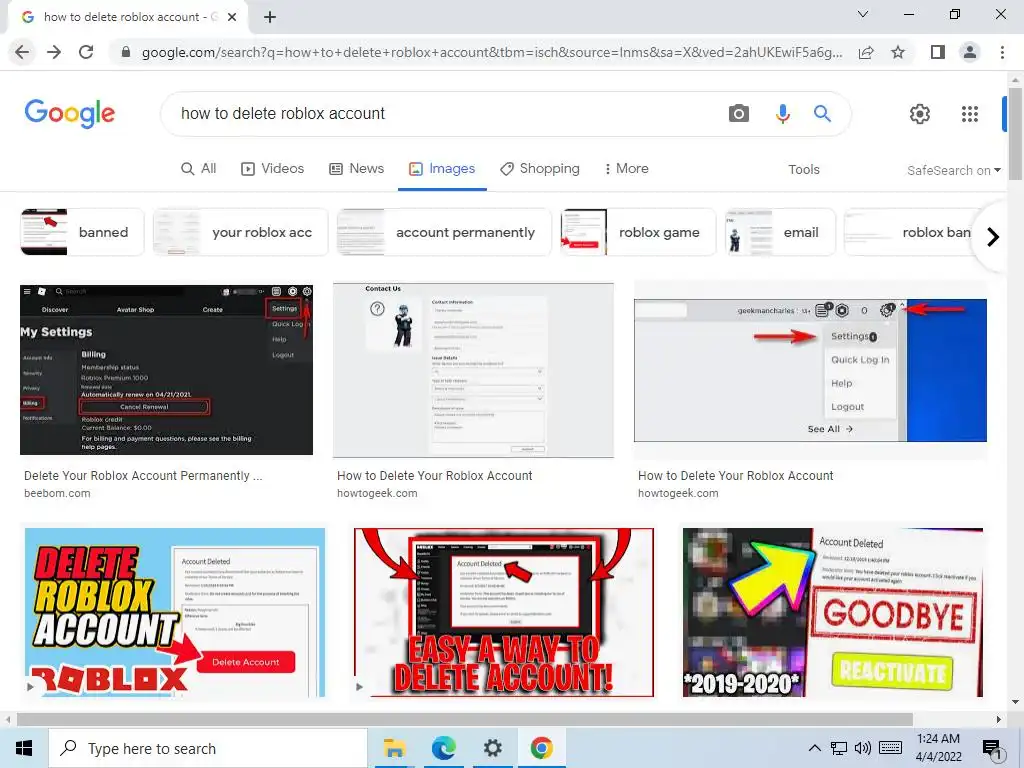The height and width of the screenshot is (768, 1024).
Task: Filter by roblox game chip
Action: pyautogui.click(x=638, y=232)
